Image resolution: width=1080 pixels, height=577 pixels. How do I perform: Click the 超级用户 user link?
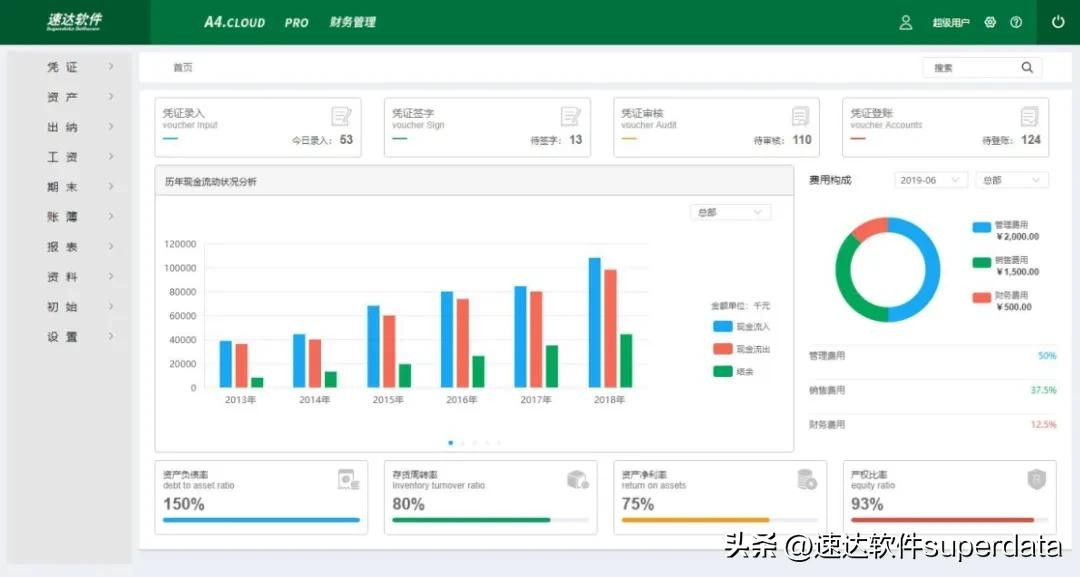[950, 22]
